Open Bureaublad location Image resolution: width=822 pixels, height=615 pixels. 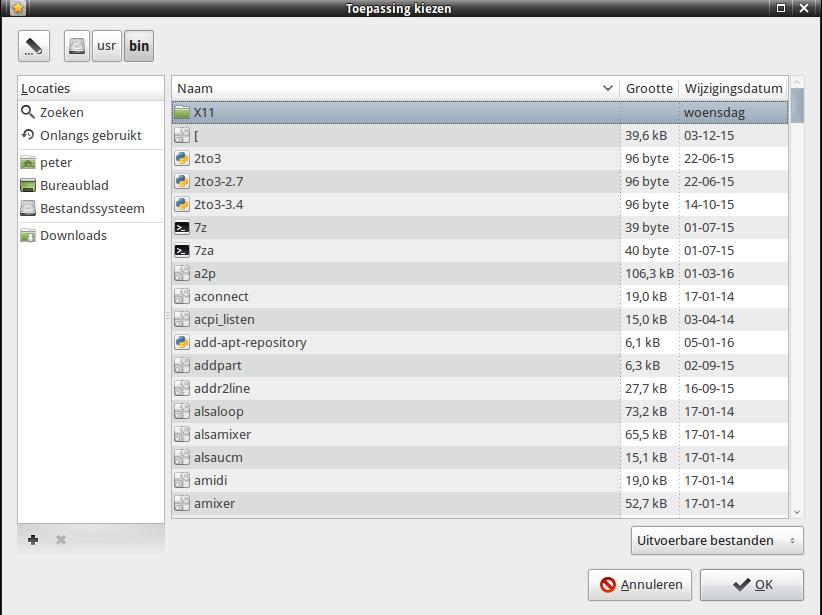[74, 185]
